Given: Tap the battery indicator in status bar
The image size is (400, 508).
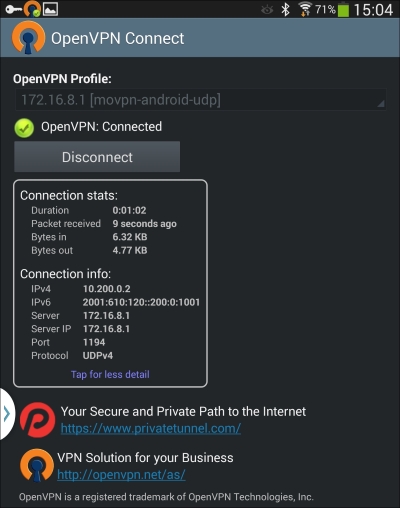Looking at the screenshot, I should pyautogui.click(x=343, y=9).
